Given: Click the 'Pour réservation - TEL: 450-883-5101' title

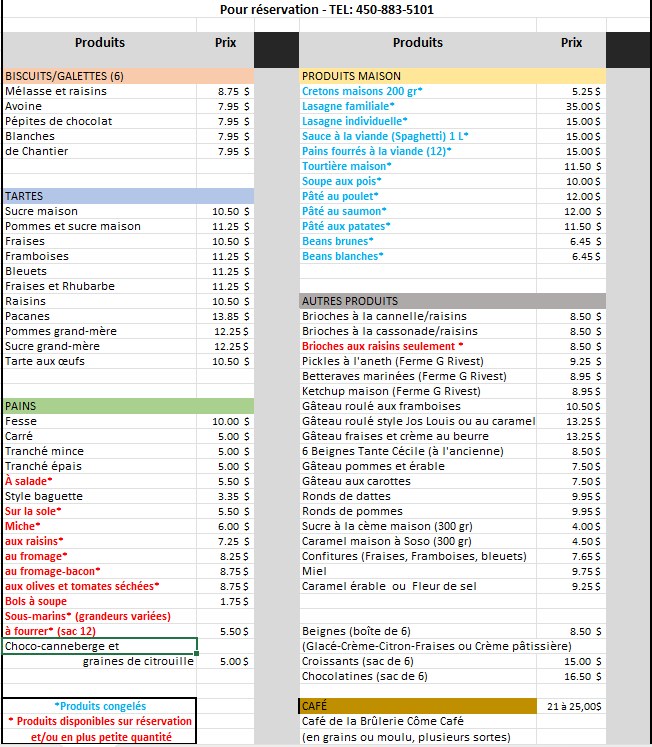Looking at the screenshot, I should click(x=327, y=10).
